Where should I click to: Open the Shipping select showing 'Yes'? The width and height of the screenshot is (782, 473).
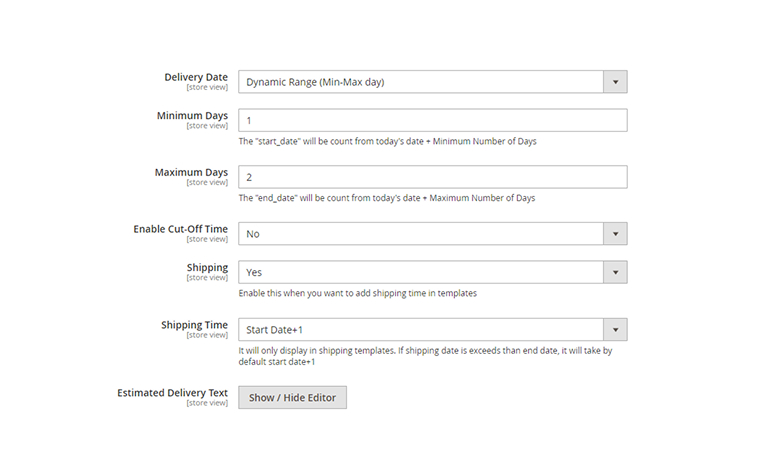pyautogui.click(x=420, y=272)
